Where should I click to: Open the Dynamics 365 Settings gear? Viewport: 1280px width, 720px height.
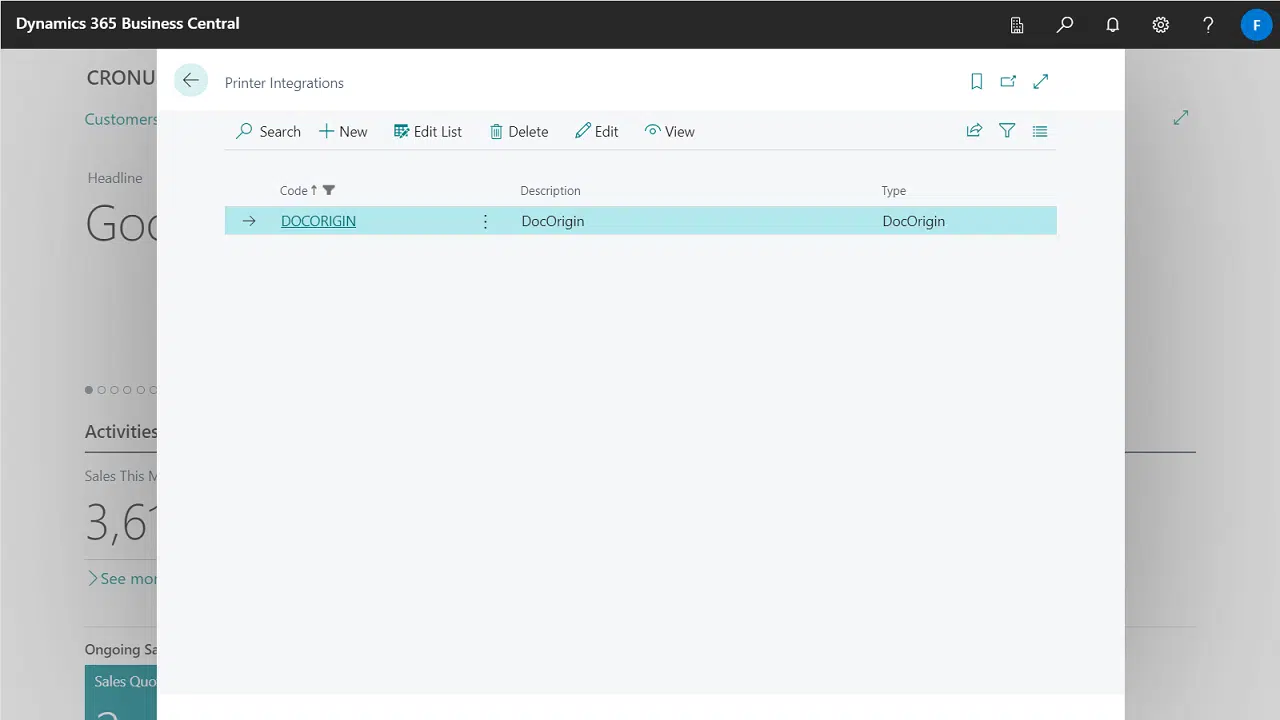click(1160, 24)
